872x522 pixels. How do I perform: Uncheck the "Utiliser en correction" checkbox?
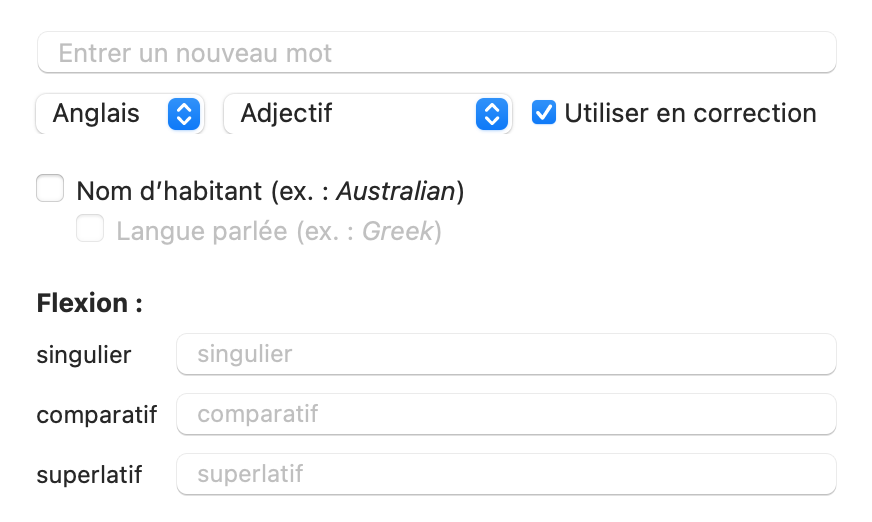tap(544, 113)
